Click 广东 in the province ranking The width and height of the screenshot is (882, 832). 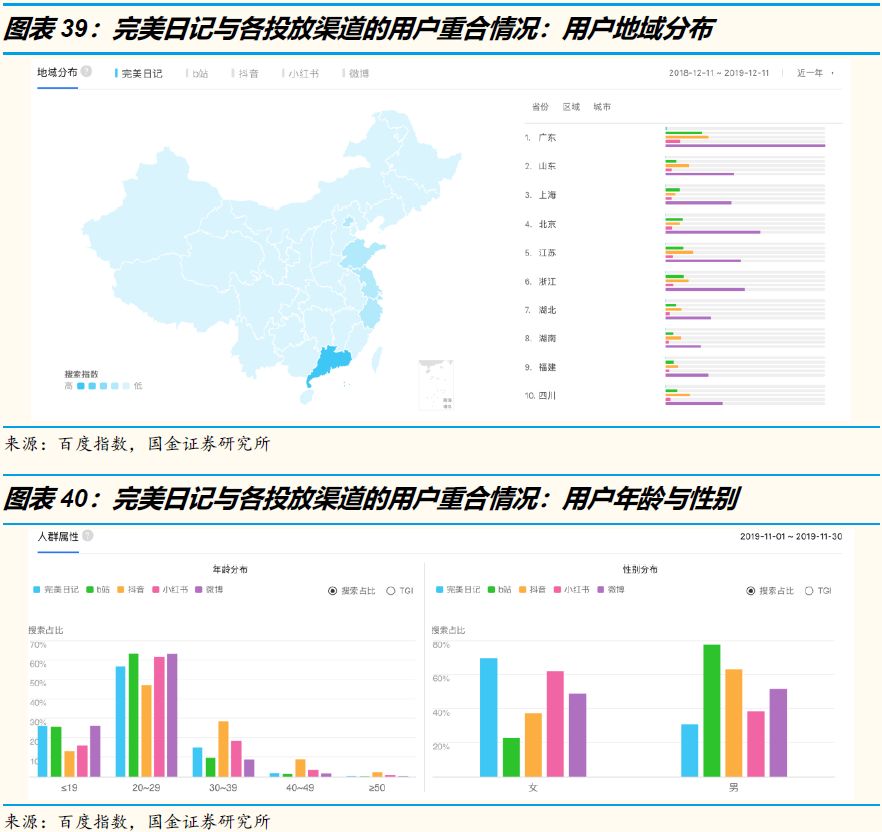(x=547, y=138)
